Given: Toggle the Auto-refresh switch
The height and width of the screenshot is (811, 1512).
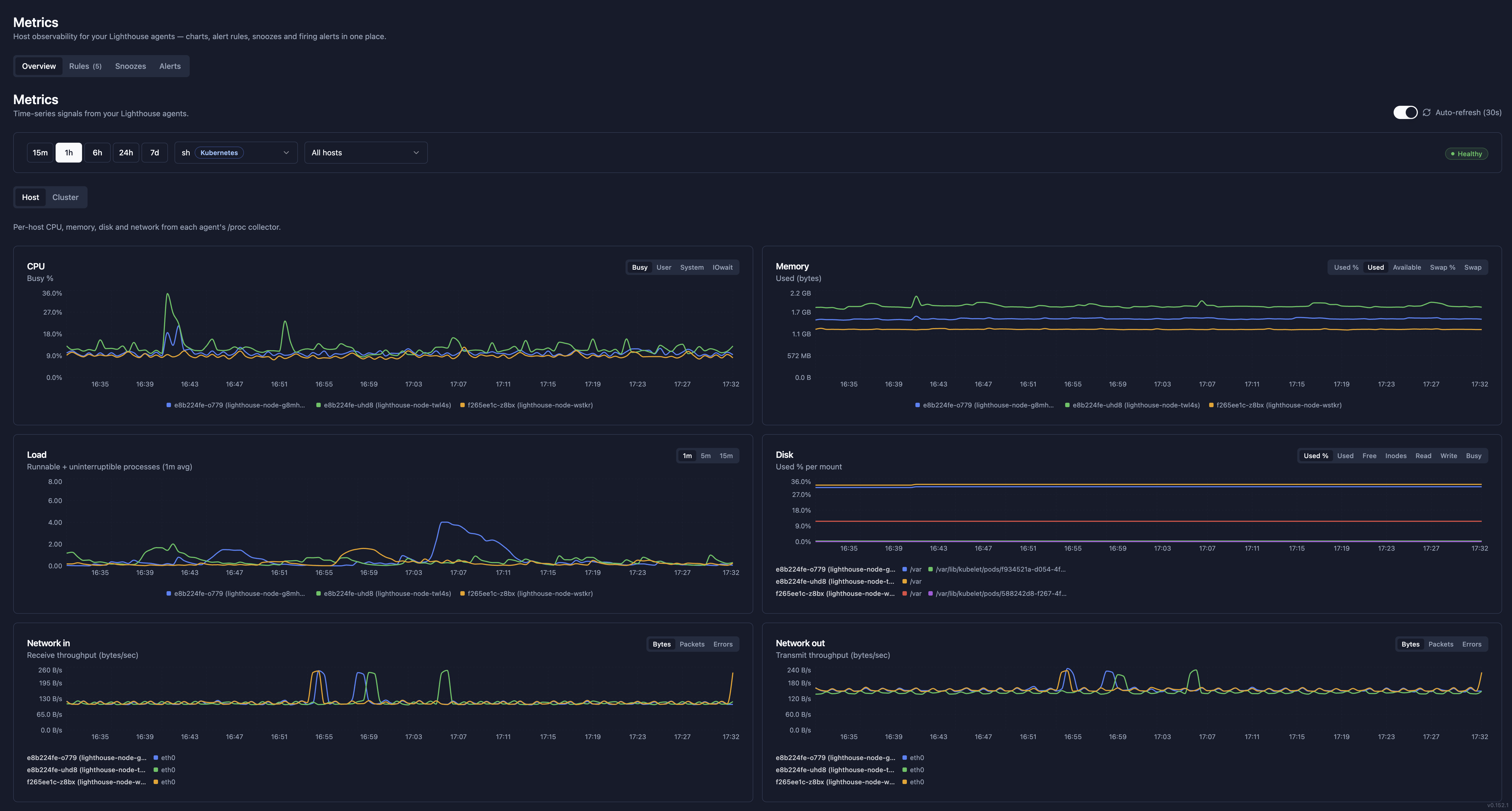Looking at the screenshot, I should coord(1405,112).
